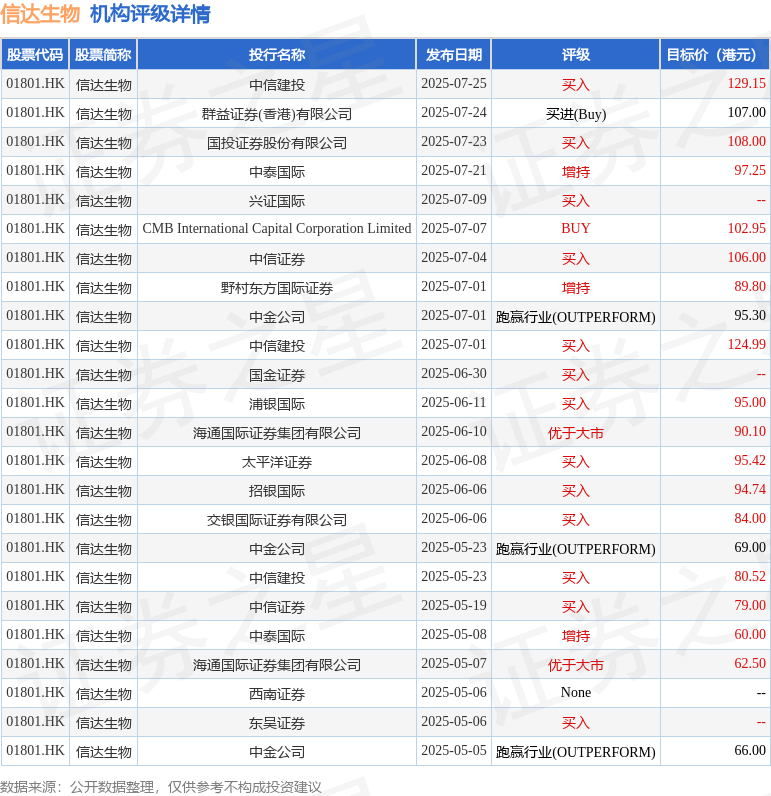Click target price 66.00
The height and width of the screenshot is (796, 771).
[750, 750]
